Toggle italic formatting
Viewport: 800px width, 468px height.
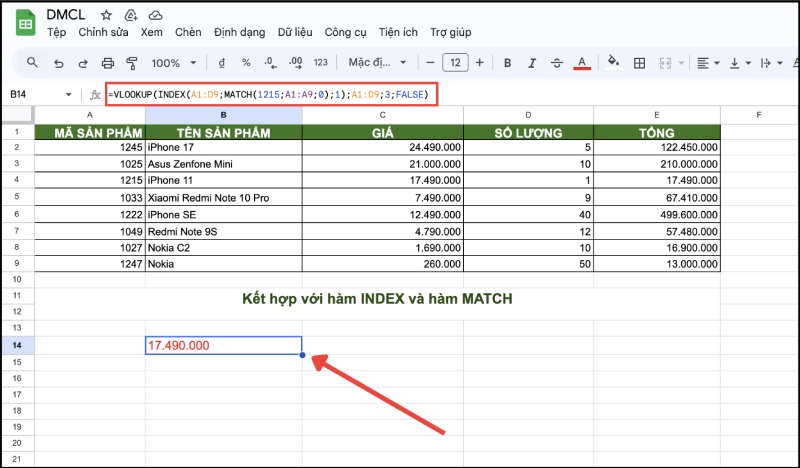point(532,63)
